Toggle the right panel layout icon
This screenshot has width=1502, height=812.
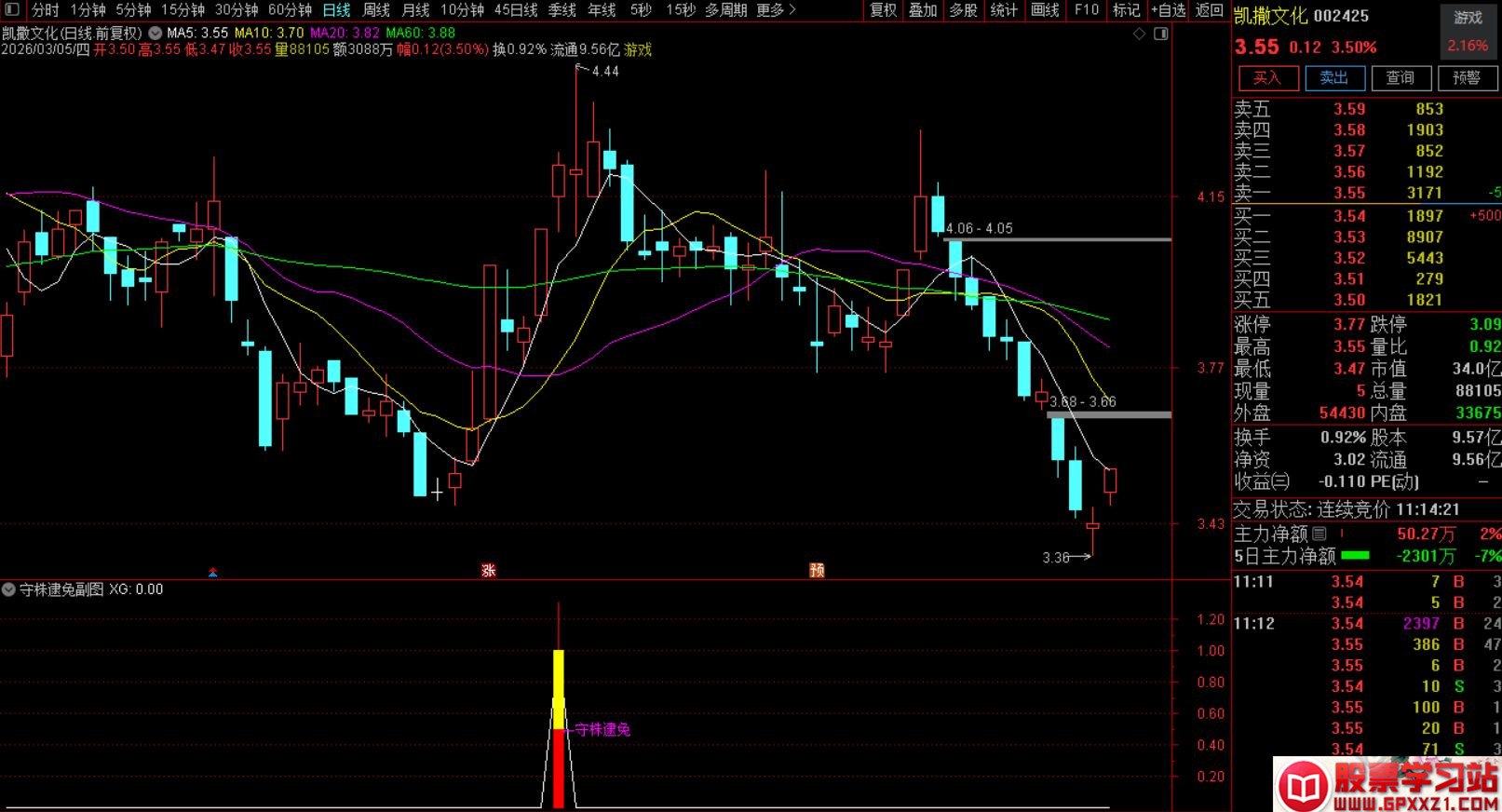tap(1160, 34)
